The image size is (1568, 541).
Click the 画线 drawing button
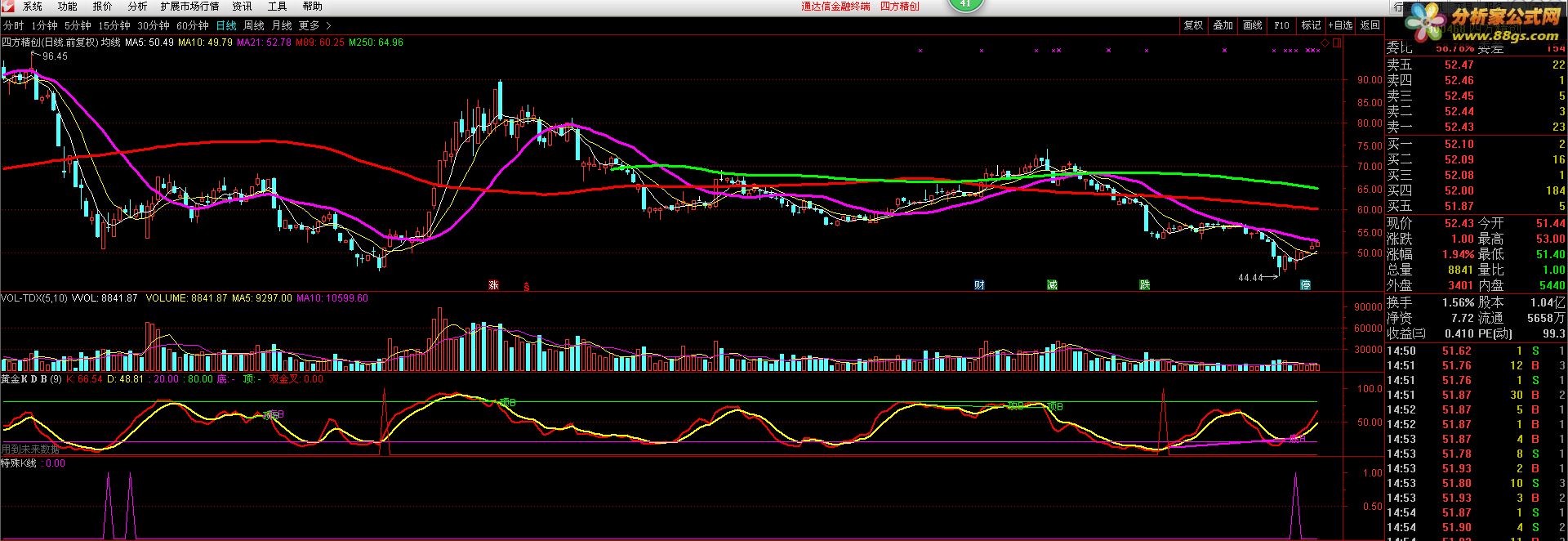pyautogui.click(x=1252, y=25)
